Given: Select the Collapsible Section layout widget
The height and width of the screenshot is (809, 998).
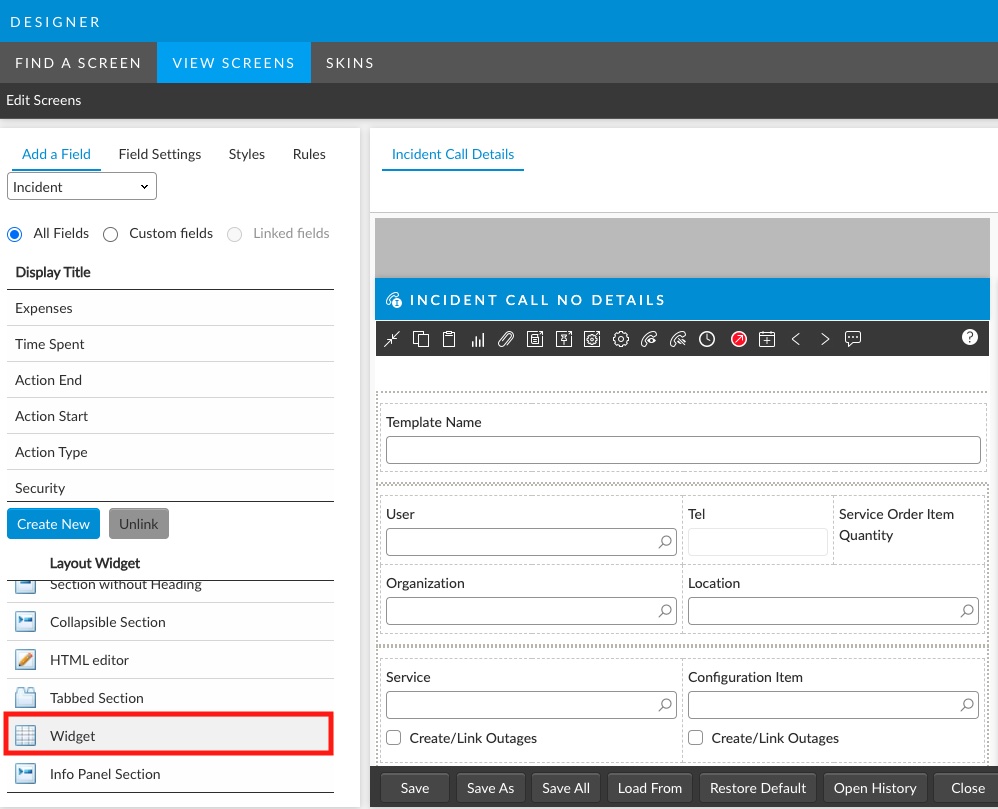Looking at the screenshot, I should pyautogui.click(x=108, y=622).
